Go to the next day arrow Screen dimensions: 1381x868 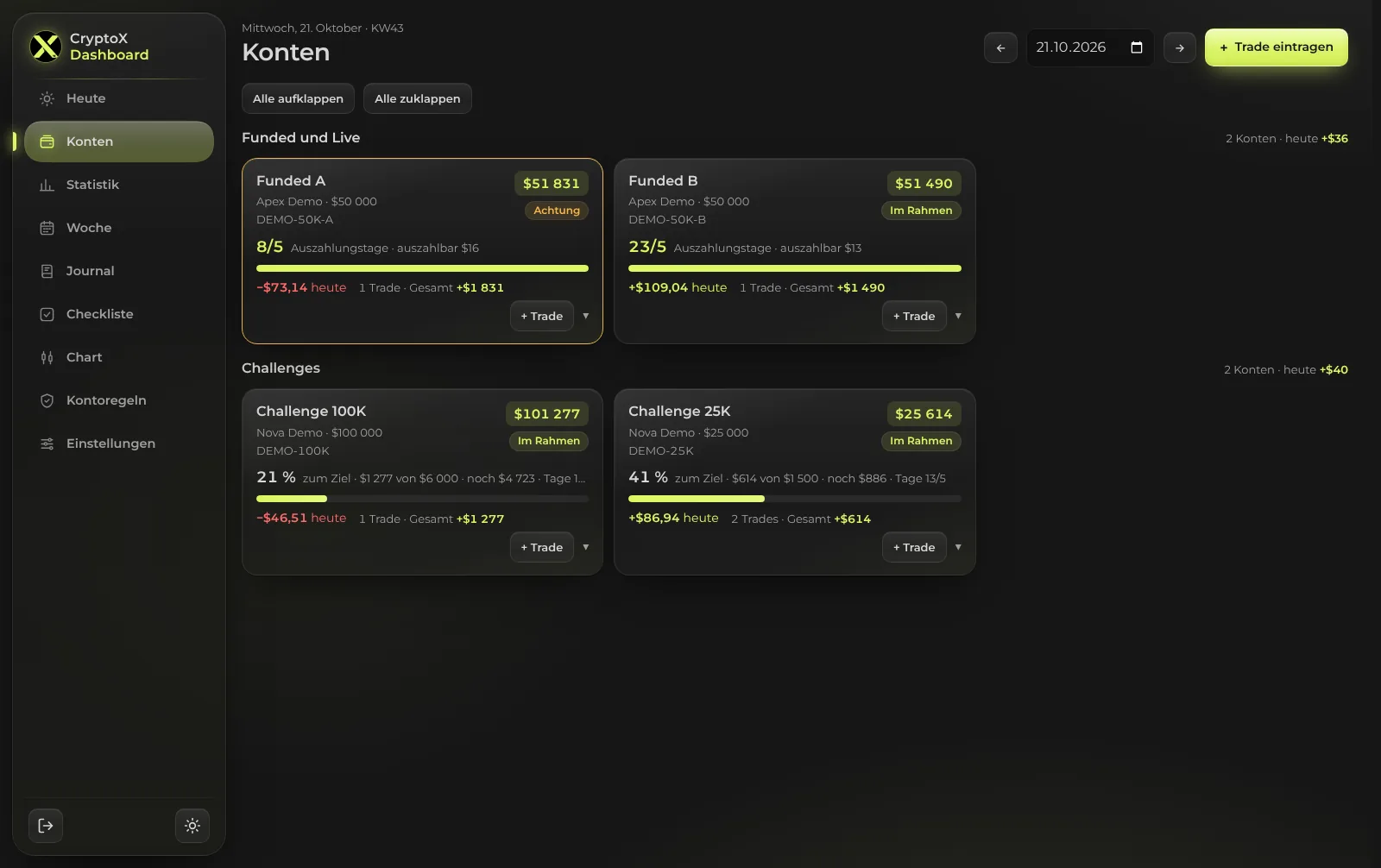pos(1180,47)
